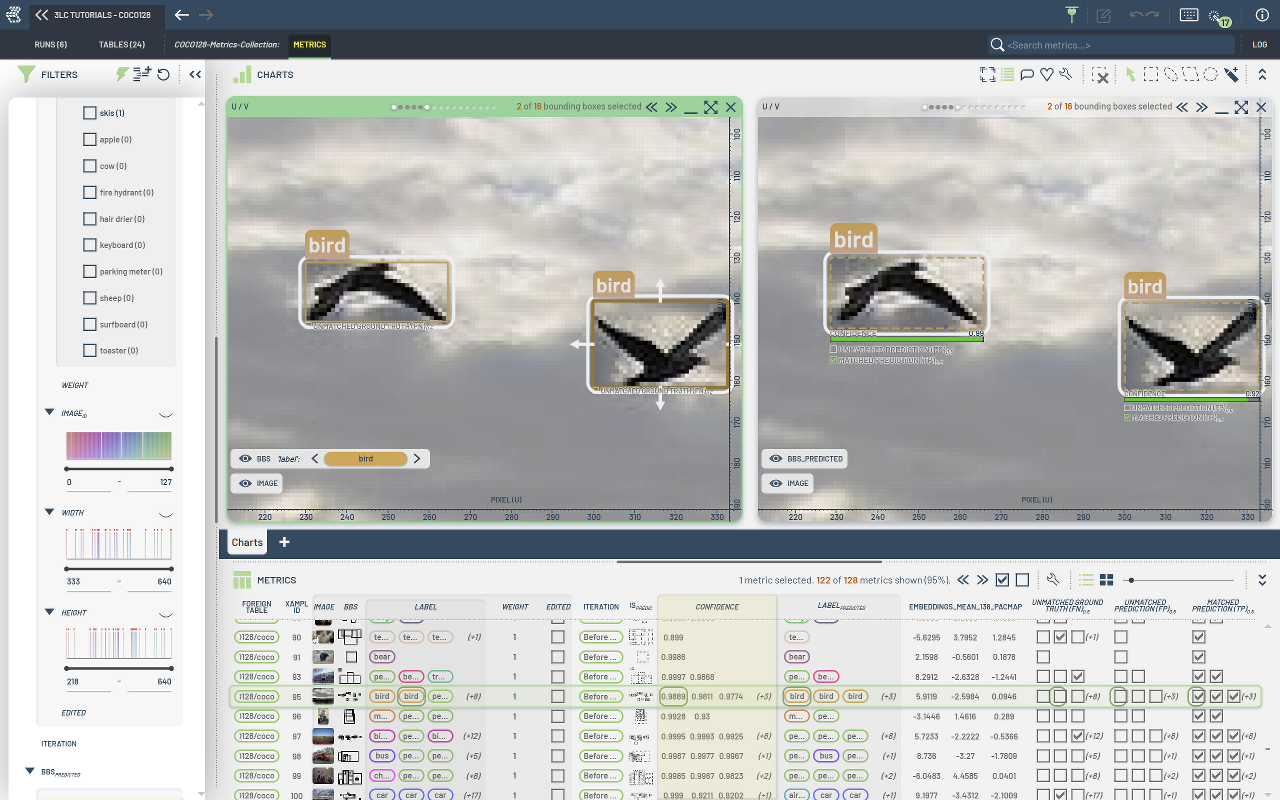Reset filters with the circular arrow icon

point(163,74)
